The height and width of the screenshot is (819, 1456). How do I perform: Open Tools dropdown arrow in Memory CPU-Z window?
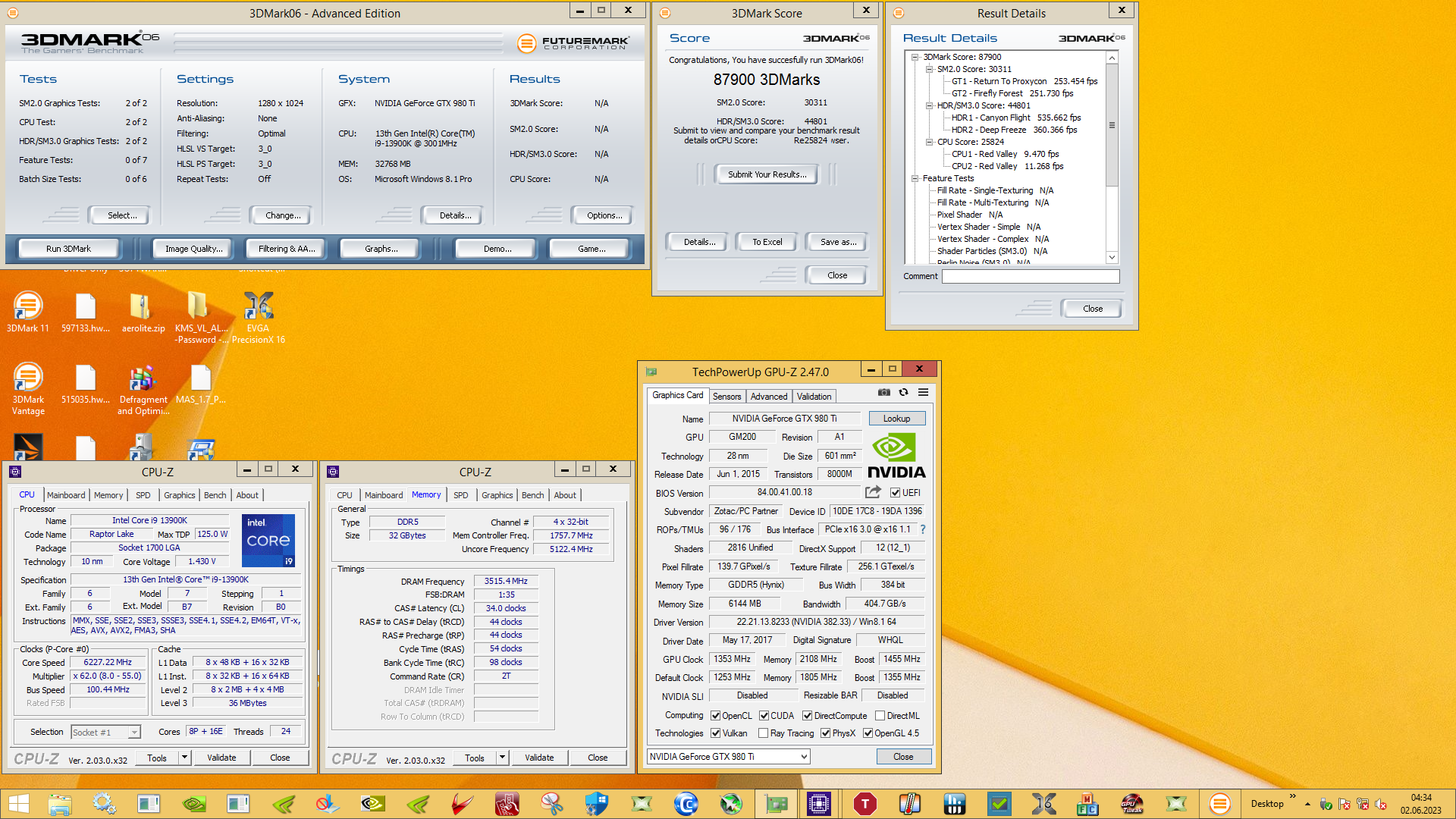click(x=501, y=757)
